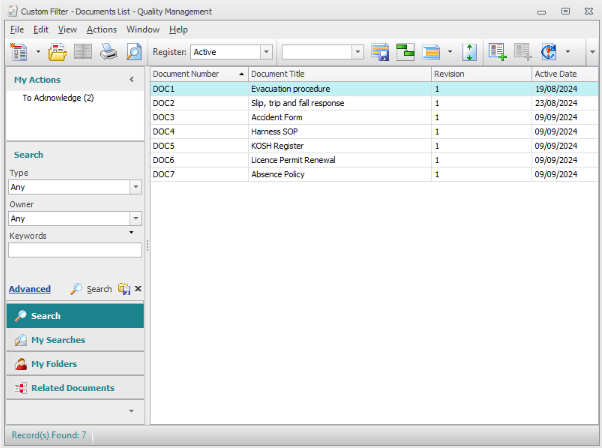Click the 19/08/2024 active date cell
The height and width of the screenshot is (448, 602).
565,89
